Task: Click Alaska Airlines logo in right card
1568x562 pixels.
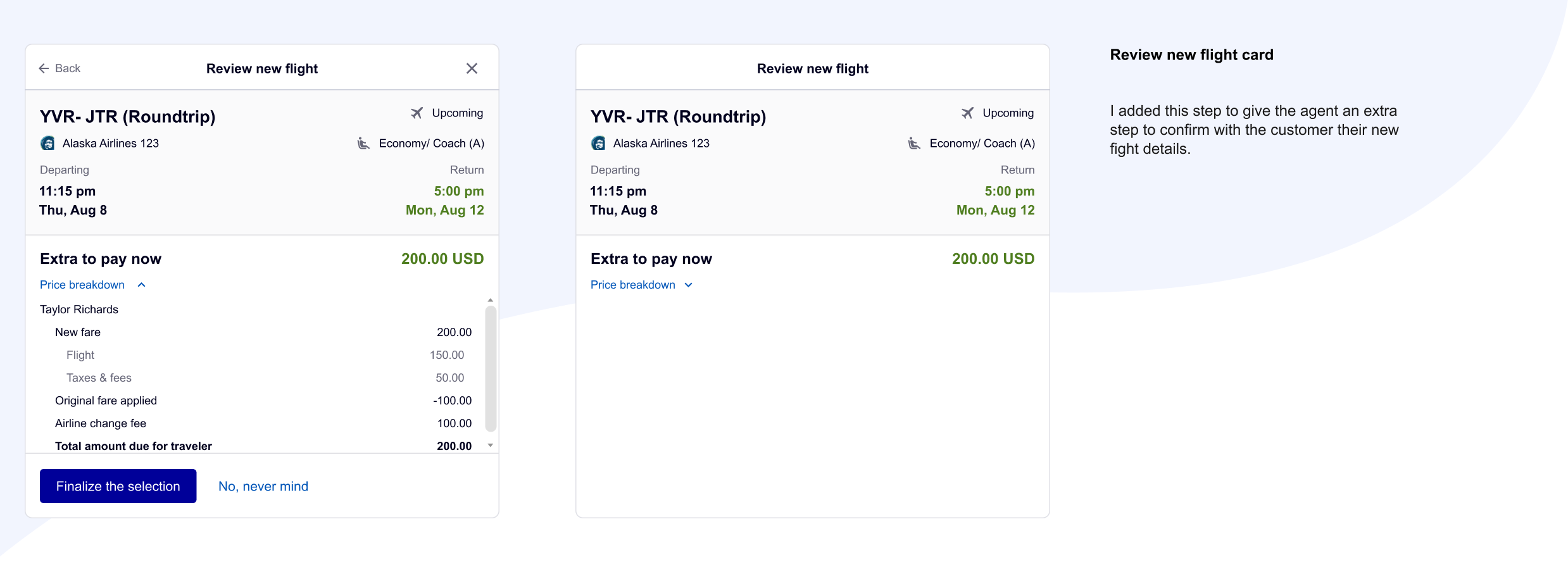Action: [x=598, y=143]
